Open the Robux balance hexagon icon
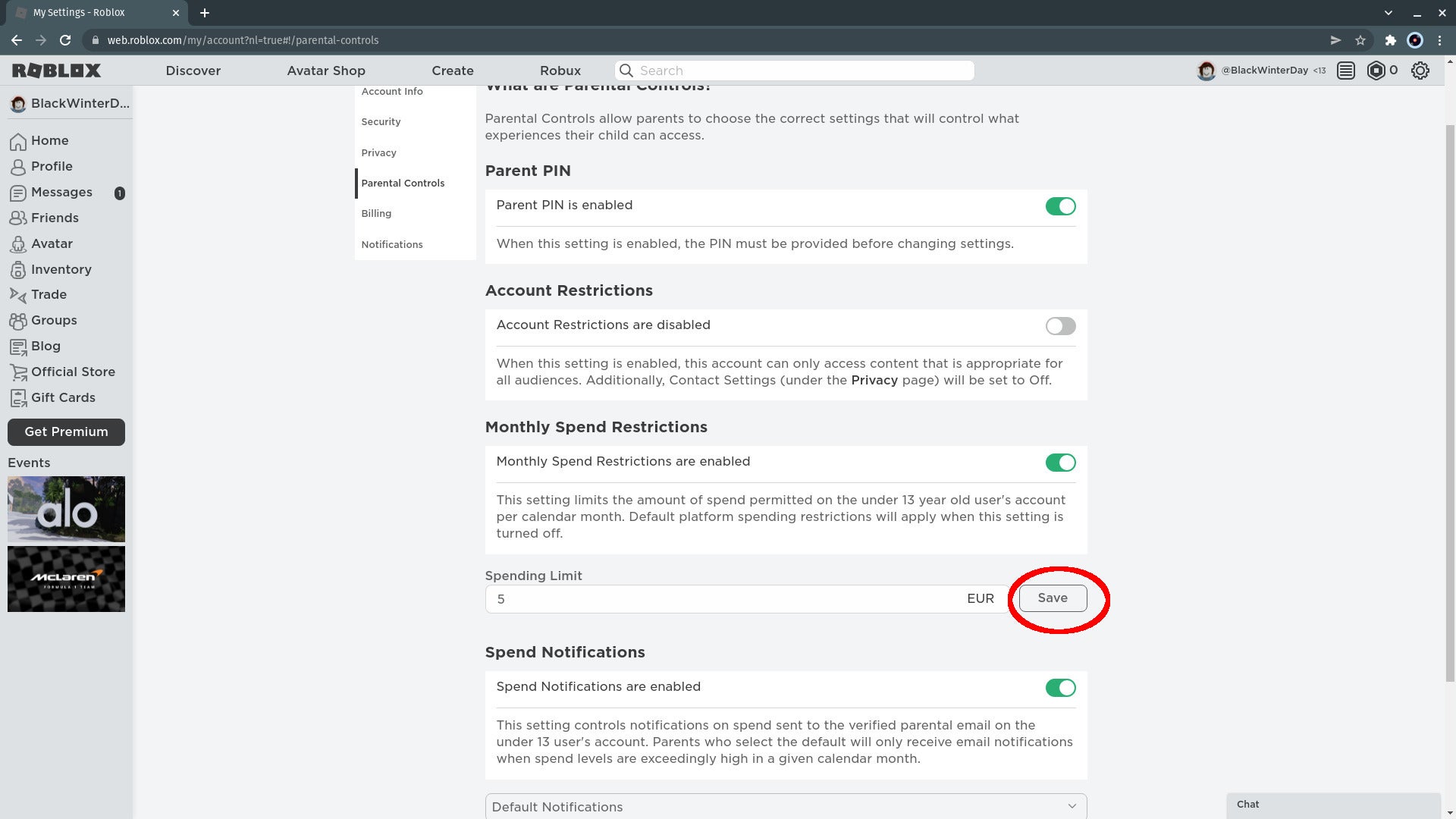 [1376, 71]
